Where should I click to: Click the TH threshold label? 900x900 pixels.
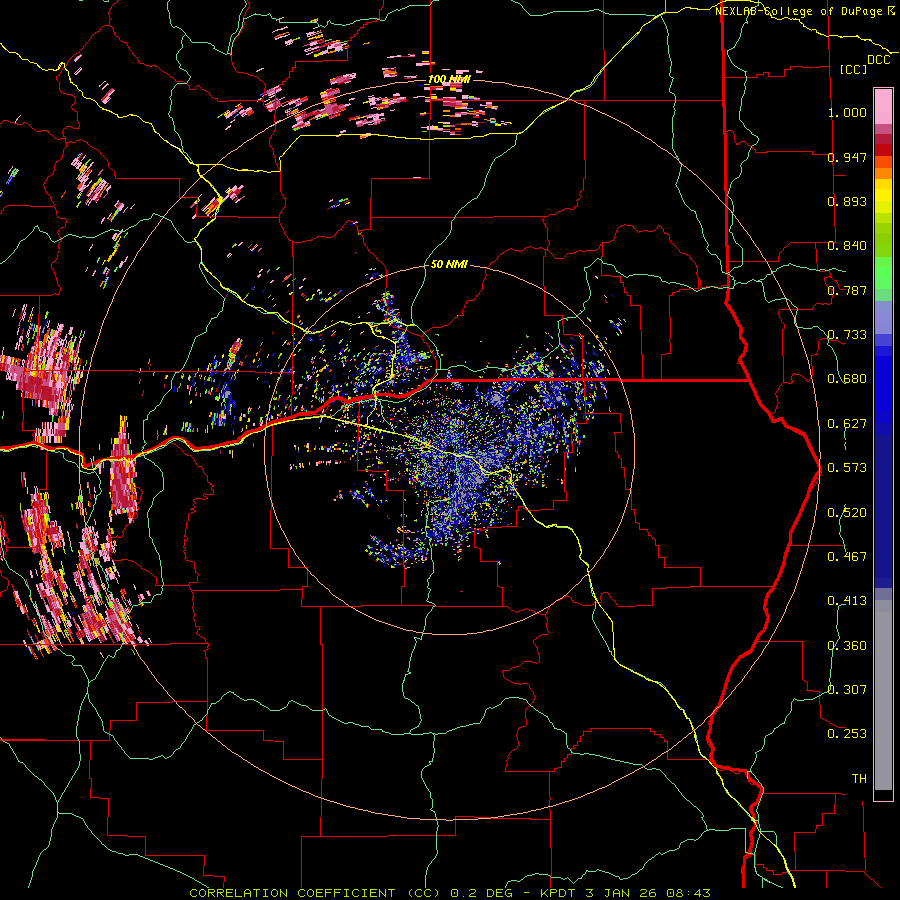859,779
